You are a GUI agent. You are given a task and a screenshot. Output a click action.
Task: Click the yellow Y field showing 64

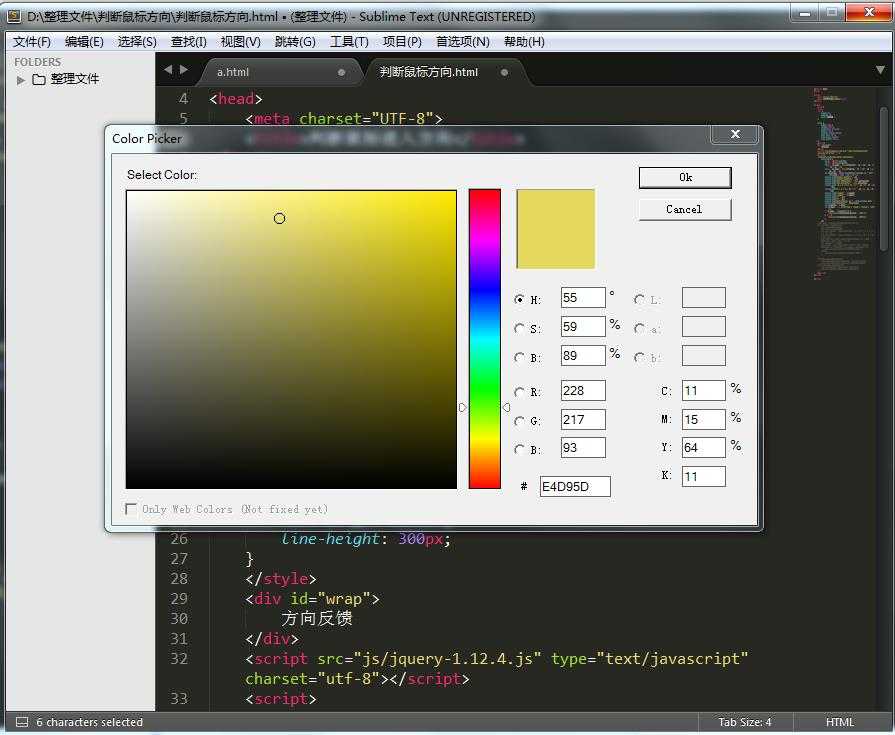704,448
